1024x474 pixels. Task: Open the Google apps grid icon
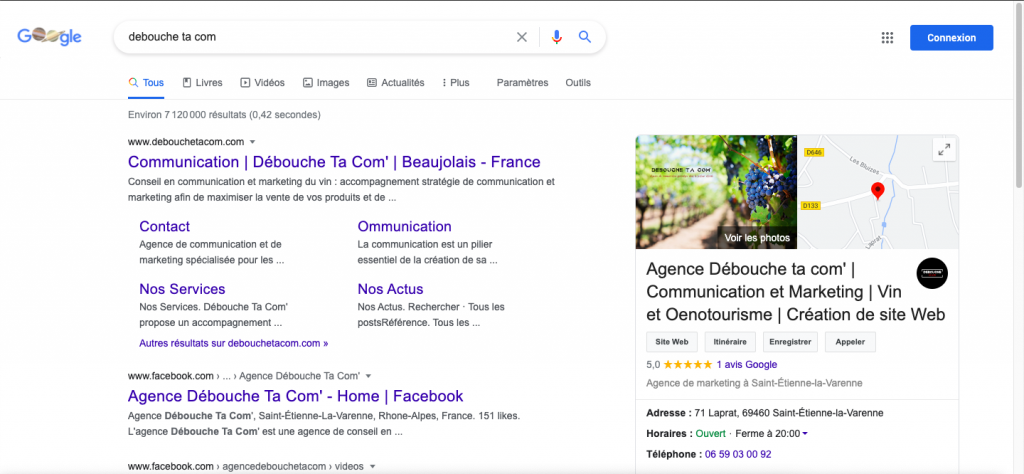887,37
